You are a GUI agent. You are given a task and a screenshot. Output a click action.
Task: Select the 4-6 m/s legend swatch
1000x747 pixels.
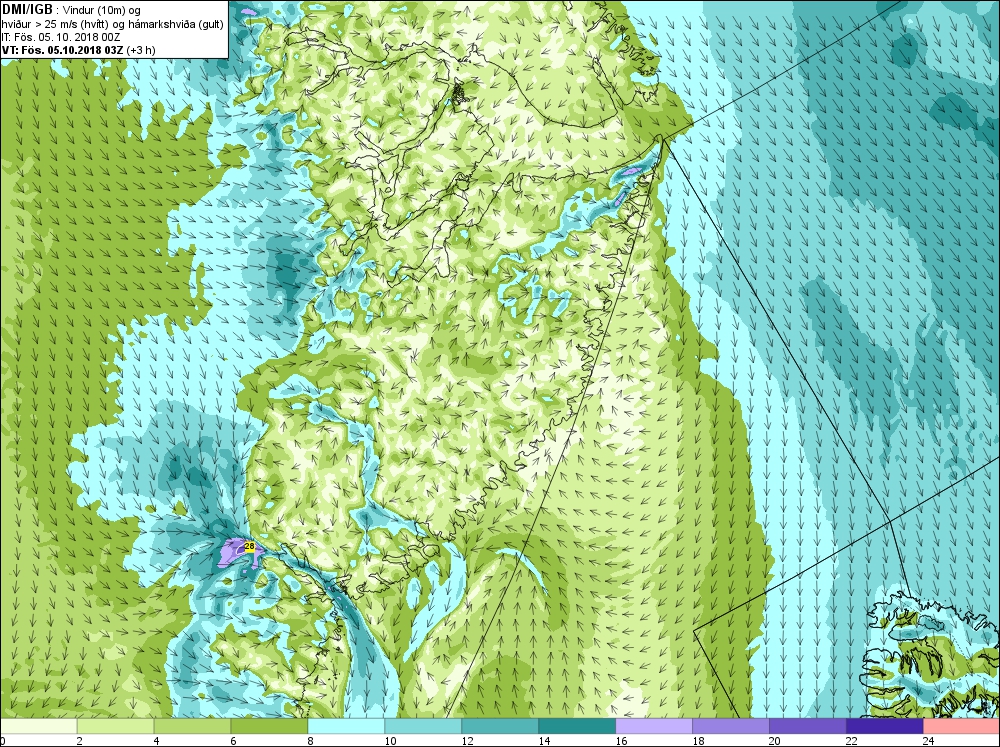[192, 727]
